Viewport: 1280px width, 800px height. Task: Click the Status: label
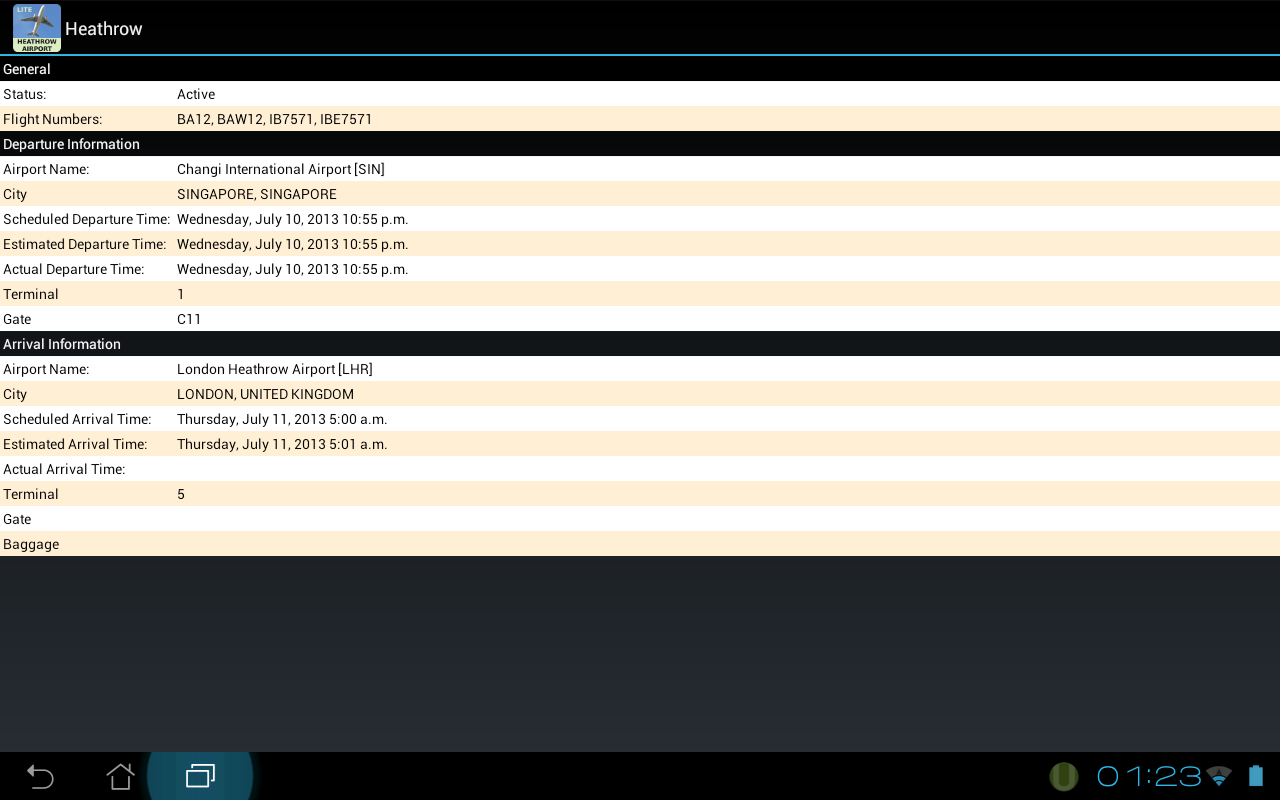25,94
